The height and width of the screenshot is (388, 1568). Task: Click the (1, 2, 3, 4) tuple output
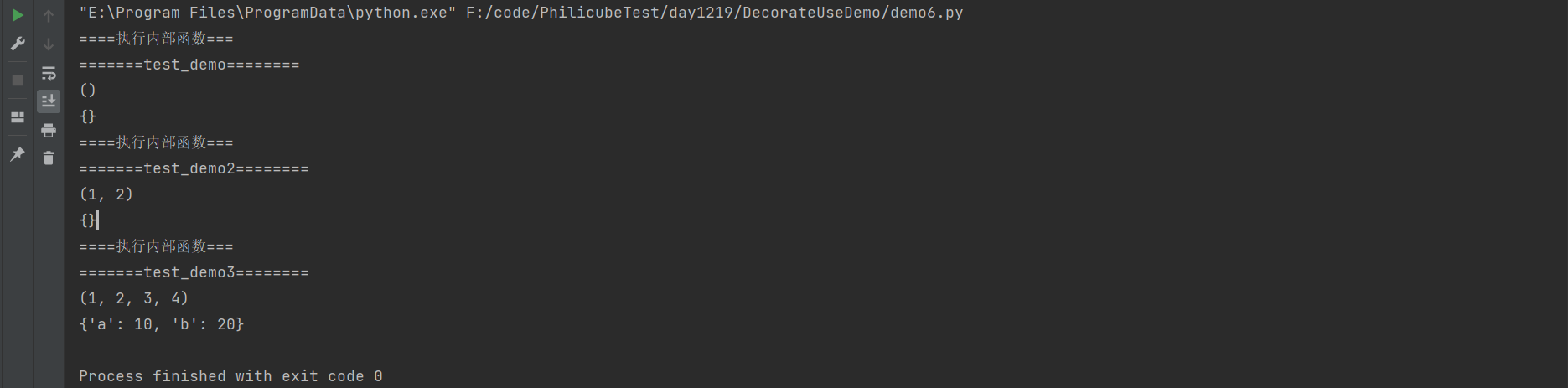click(x=134, y=298)
